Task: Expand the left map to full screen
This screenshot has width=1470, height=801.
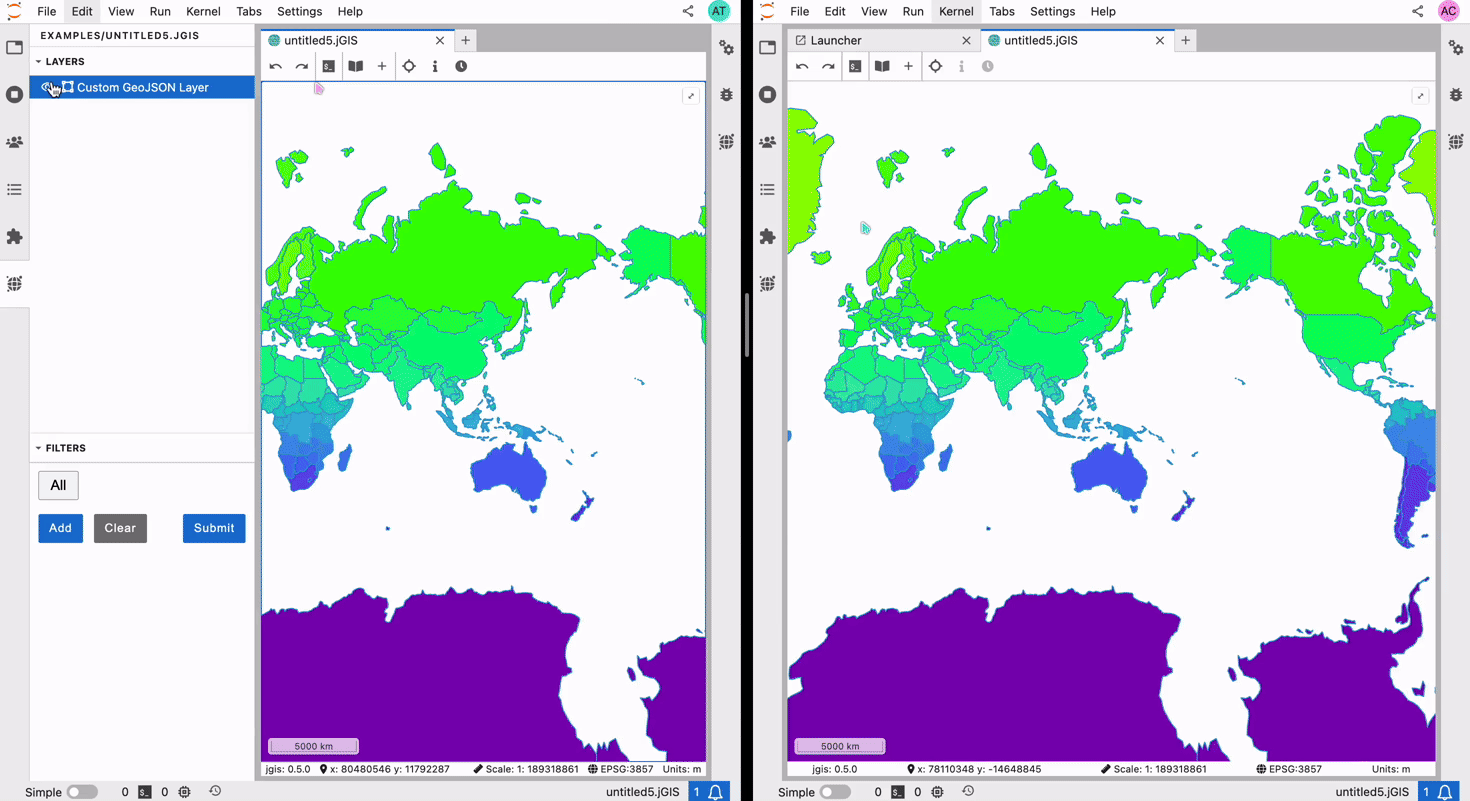Action: click(x=690, y=96)
